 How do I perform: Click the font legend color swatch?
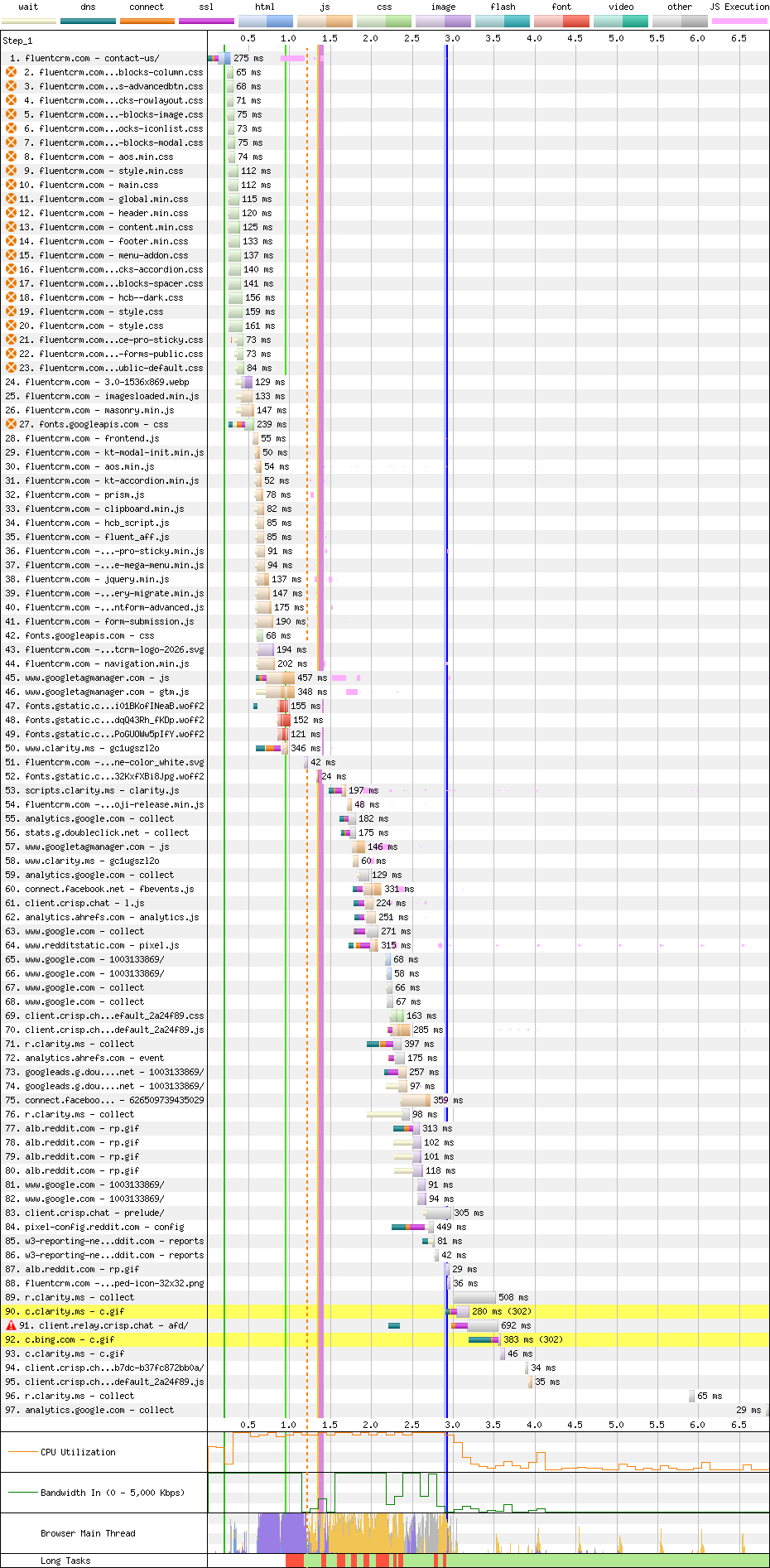562,21
